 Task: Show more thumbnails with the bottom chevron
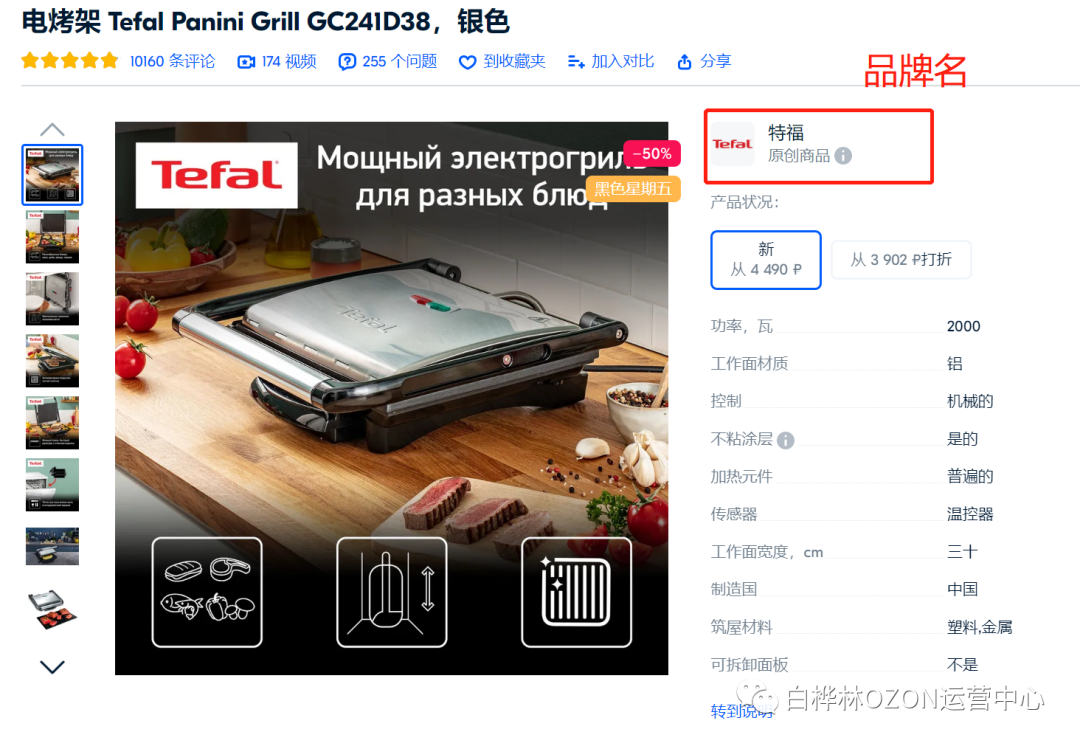[52, 667]
